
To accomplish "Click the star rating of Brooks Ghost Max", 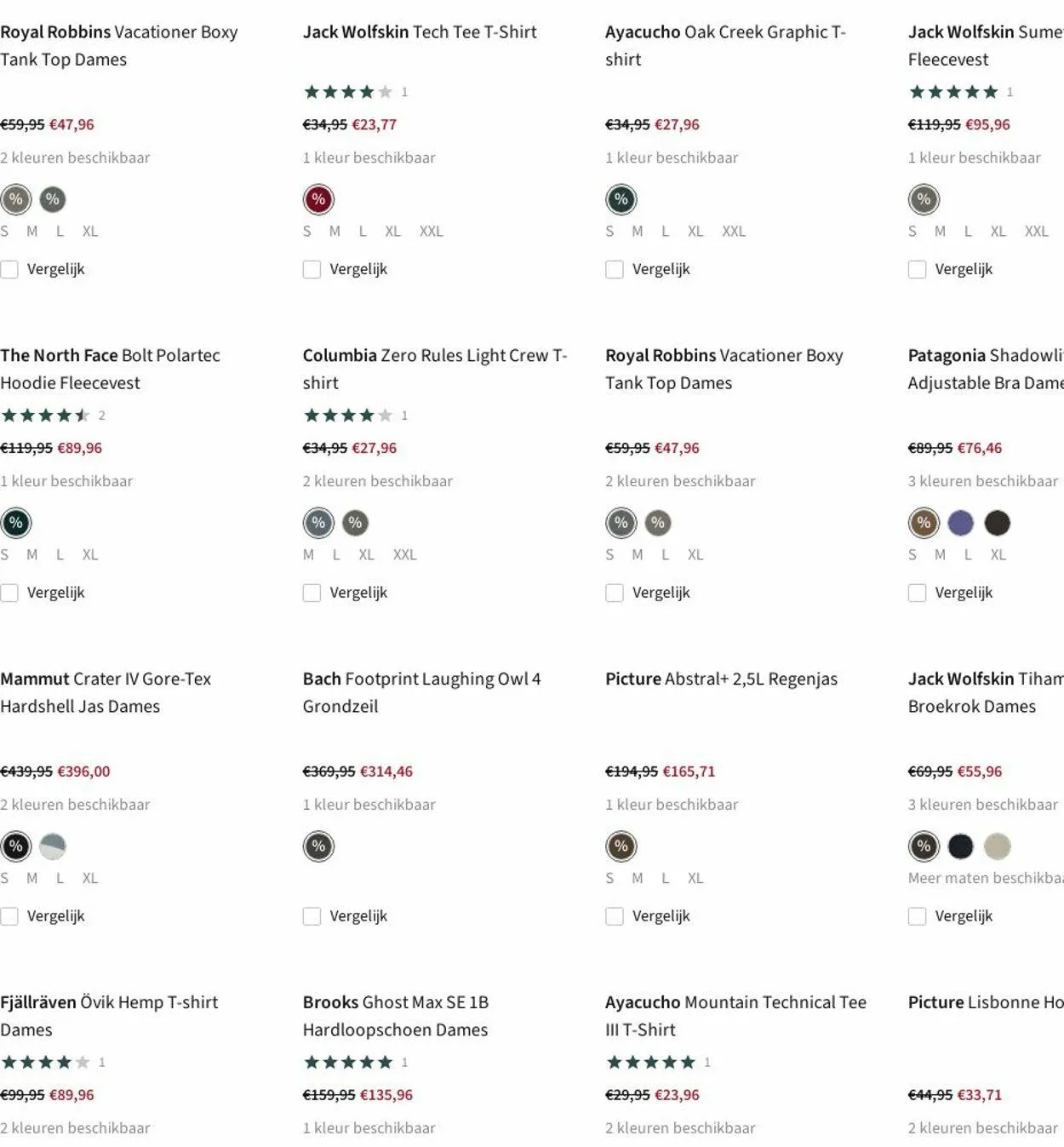I will (x=348, y=1063).
